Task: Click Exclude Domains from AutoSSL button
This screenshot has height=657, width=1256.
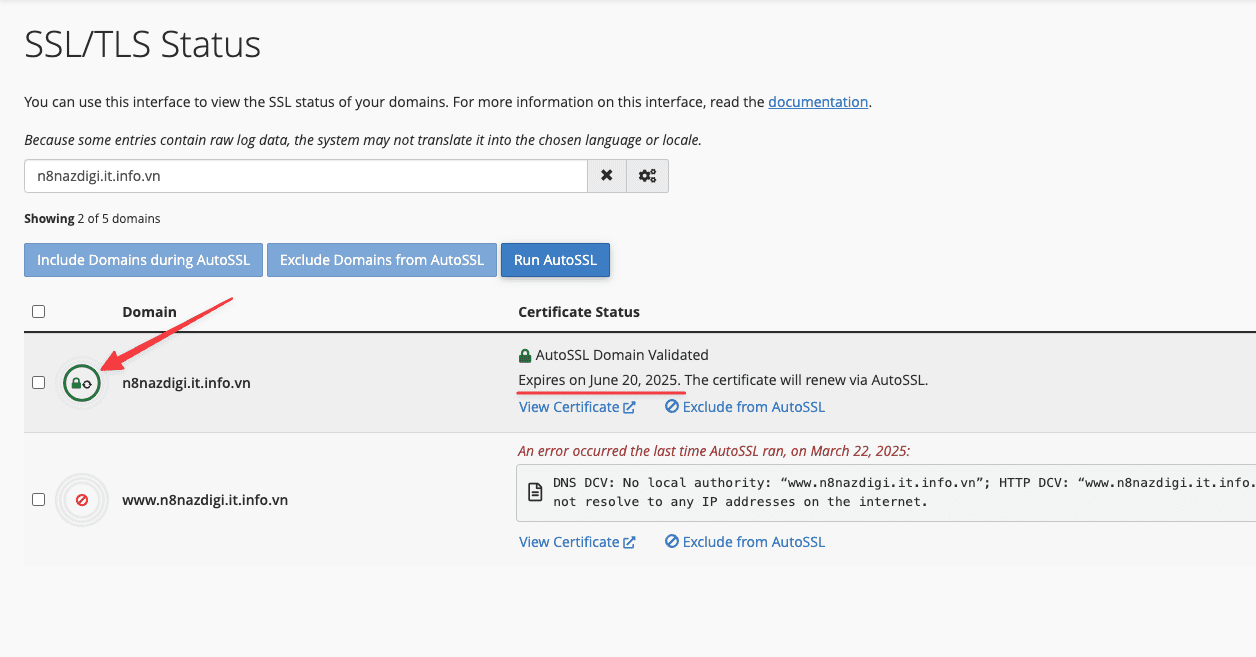Action: pyautogui.click(x=381, y=260)
